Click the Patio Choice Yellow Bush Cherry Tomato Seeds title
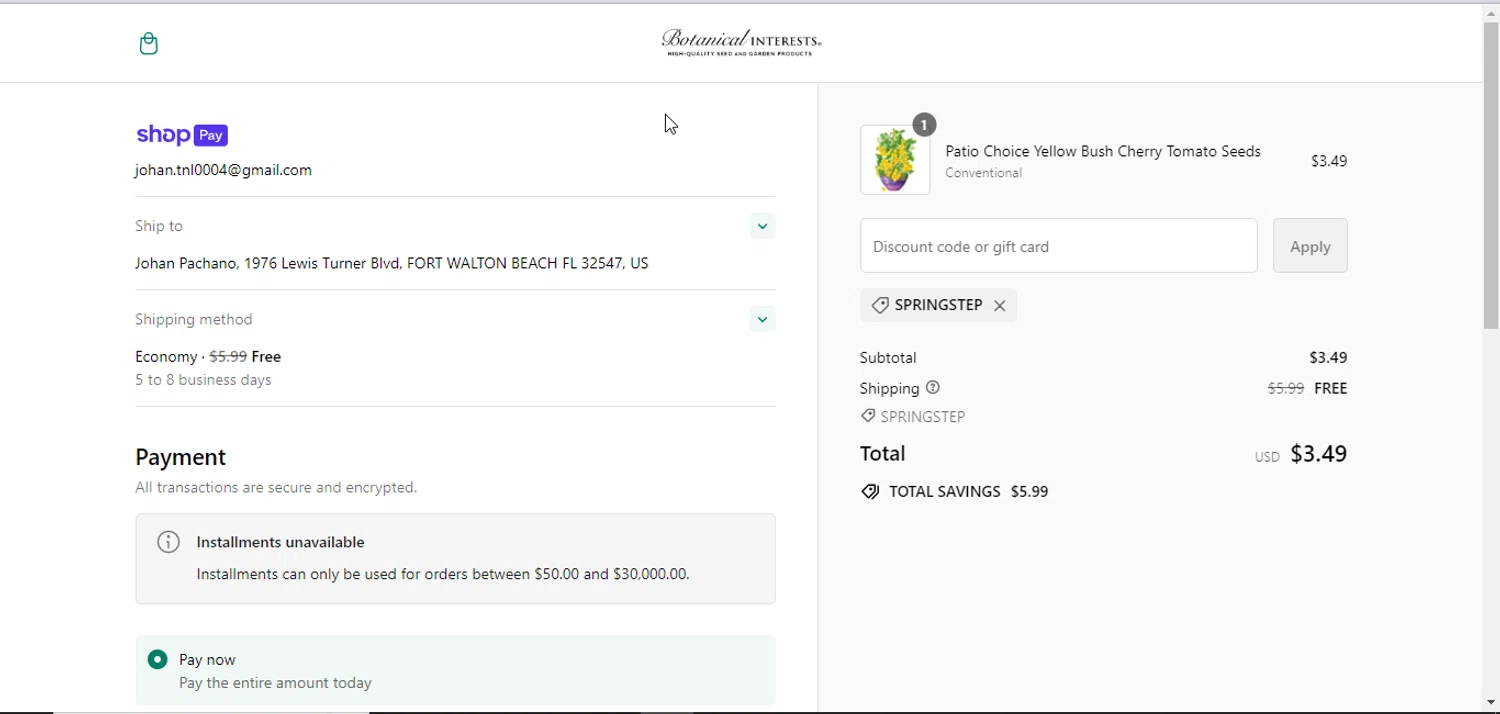The image size is (1500, 714). pos(1103,151)
